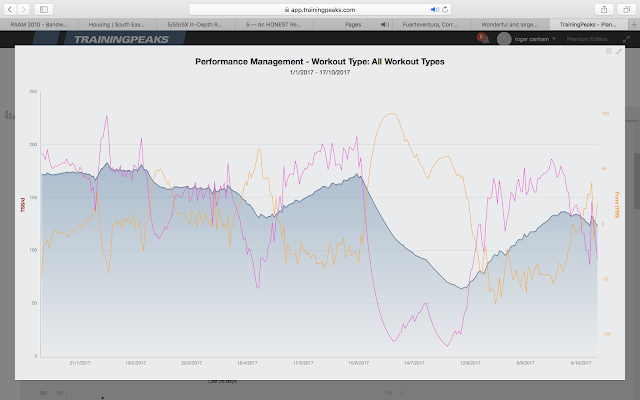Mute the Pages tab speaker icon
The height and width of the screenshot is (400, 640).
[384, 24]
